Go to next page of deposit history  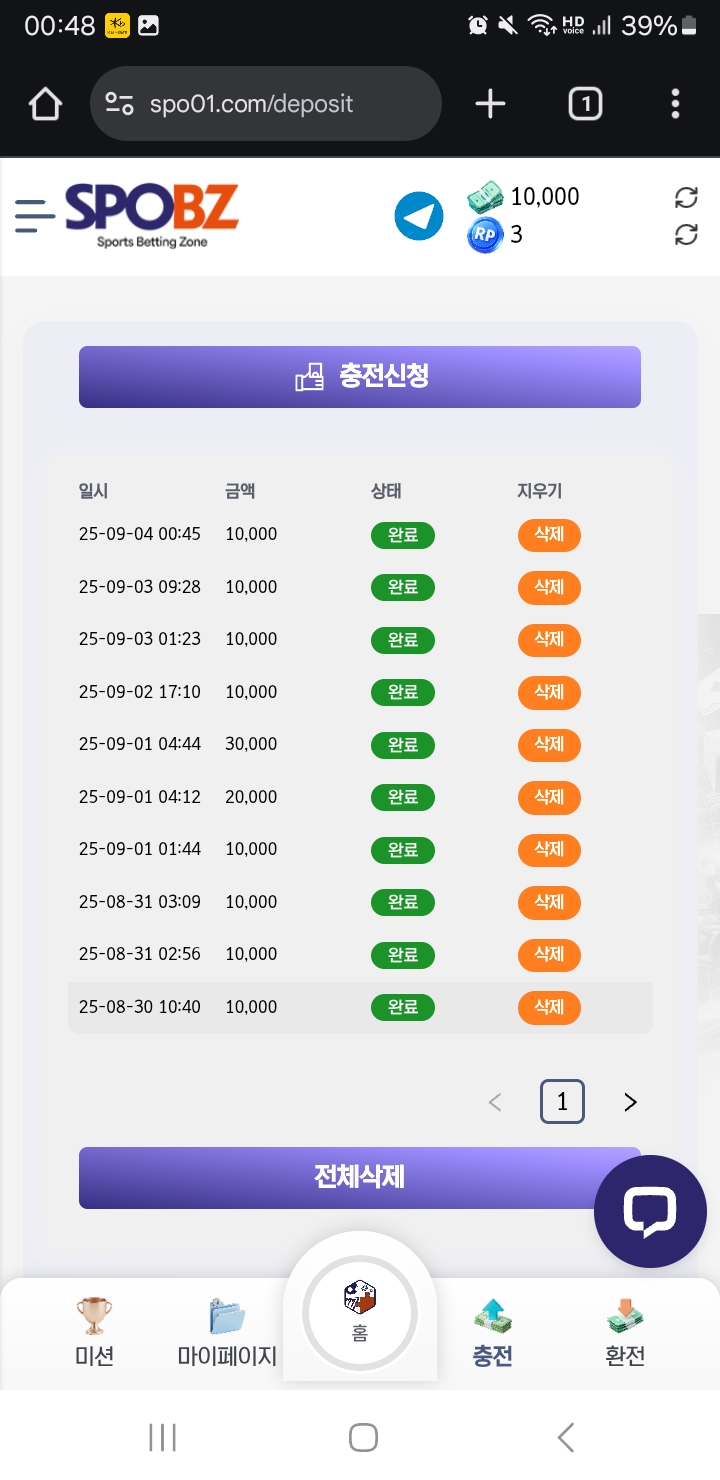630,1102
